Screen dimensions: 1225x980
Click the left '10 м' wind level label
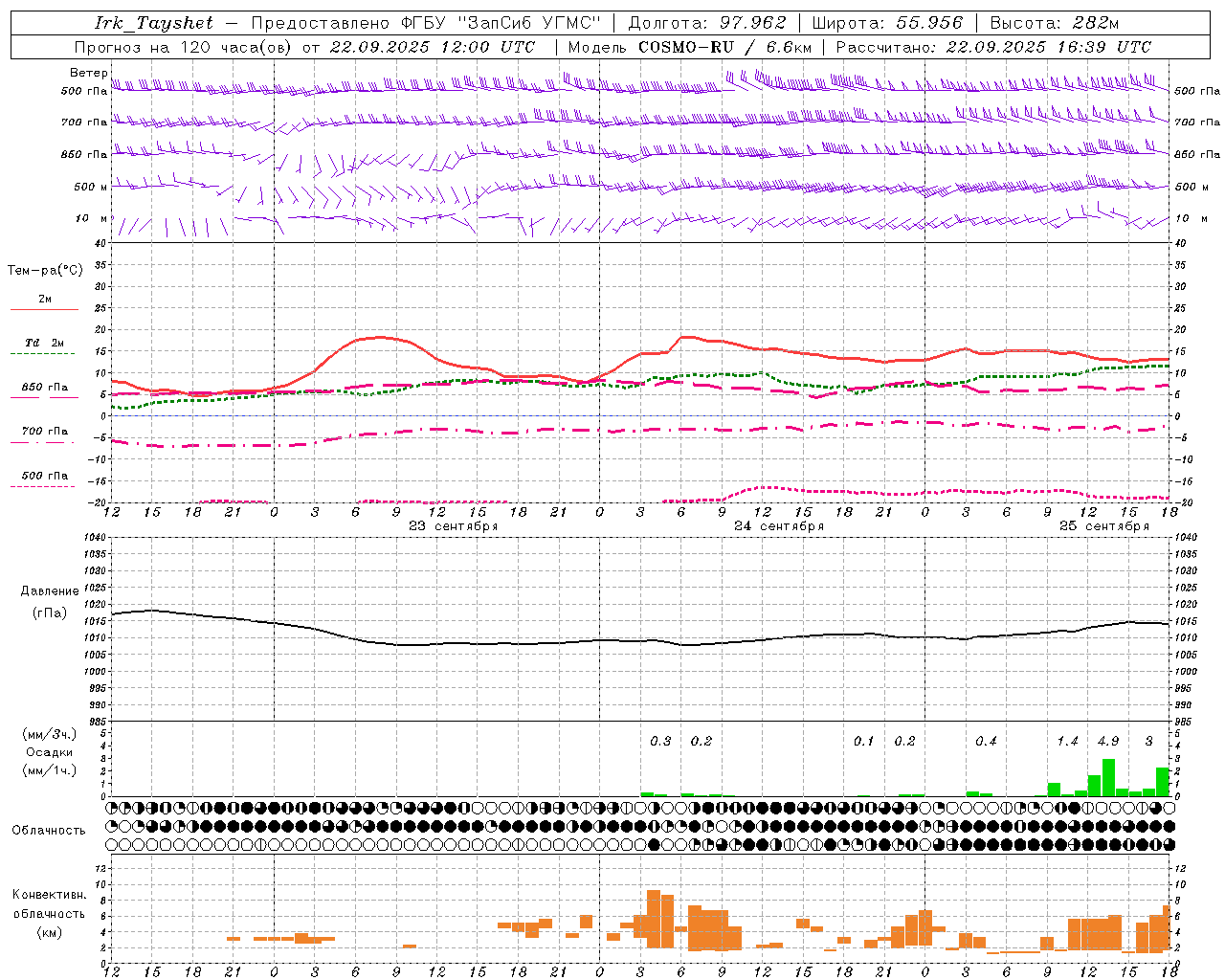(91, 218)
